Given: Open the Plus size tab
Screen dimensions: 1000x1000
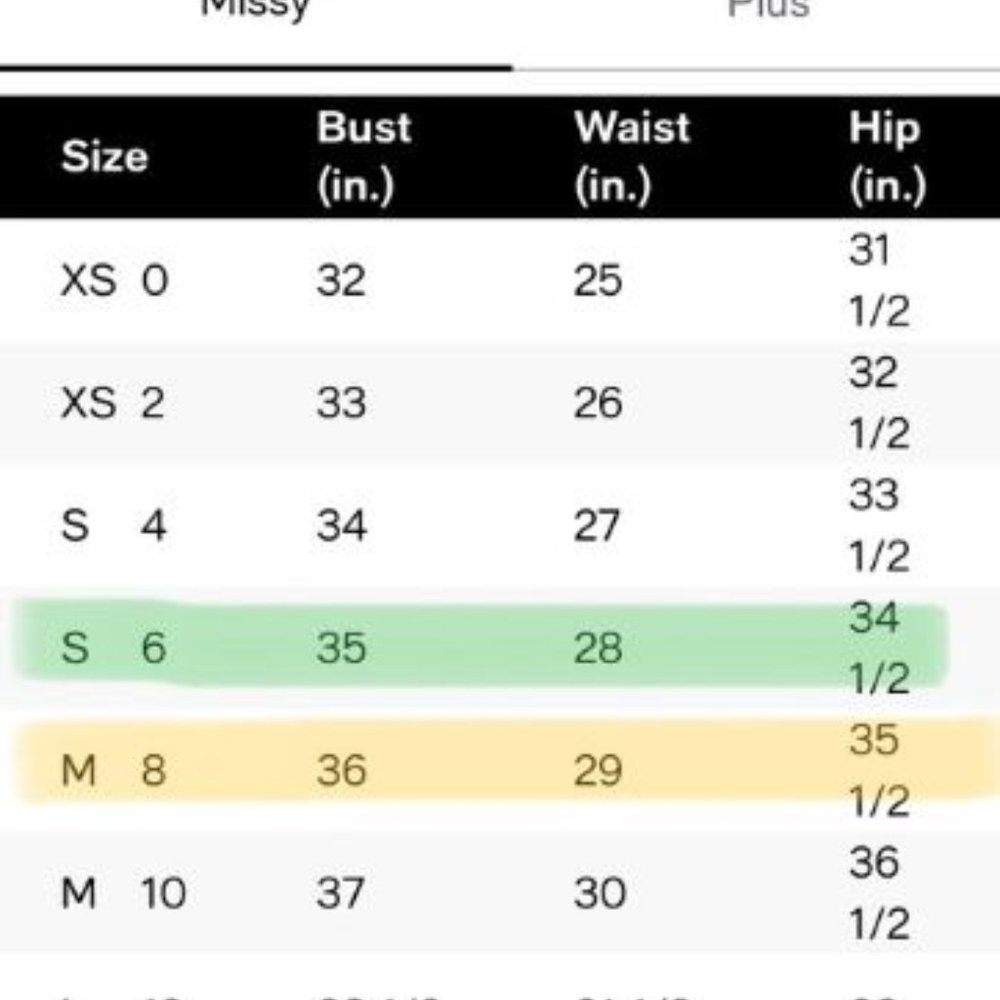Looking at the screenshot, I should coord(768,12).
